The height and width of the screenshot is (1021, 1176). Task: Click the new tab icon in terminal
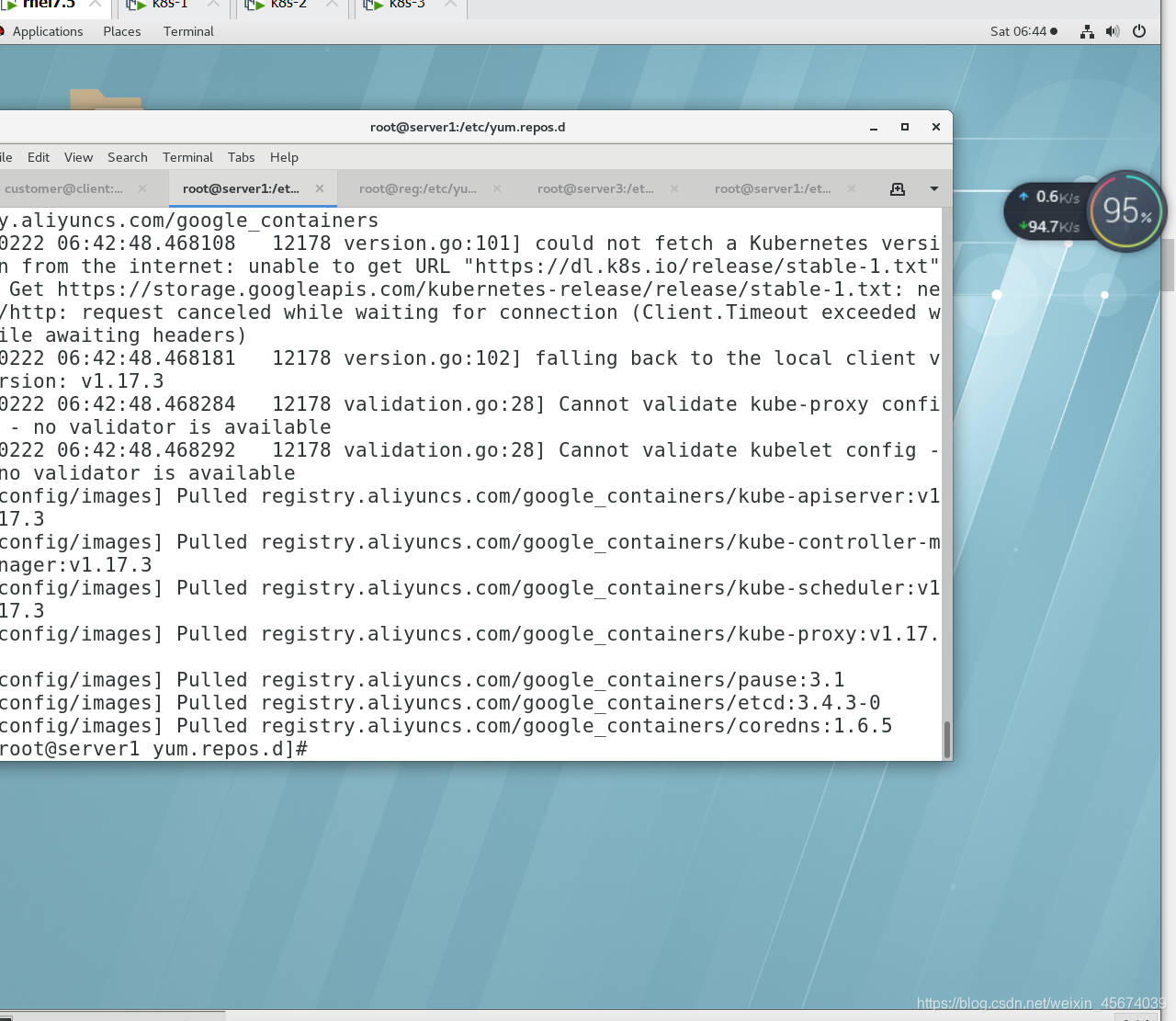pyautogui.click(x=898, y=188)
